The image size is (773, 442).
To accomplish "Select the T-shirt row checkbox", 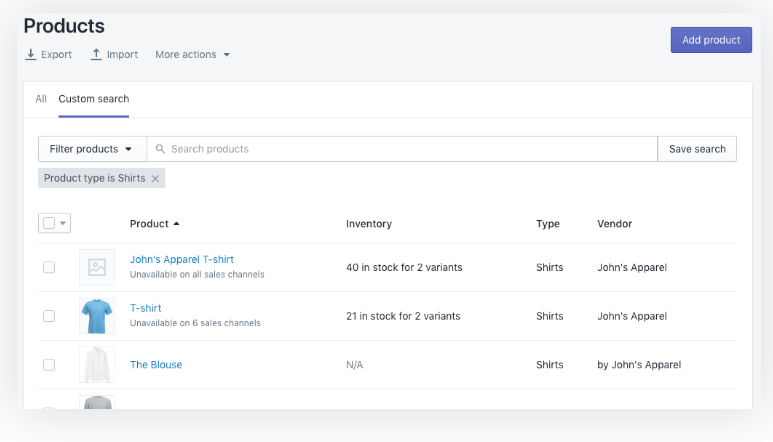I will [x=49, y=316].
